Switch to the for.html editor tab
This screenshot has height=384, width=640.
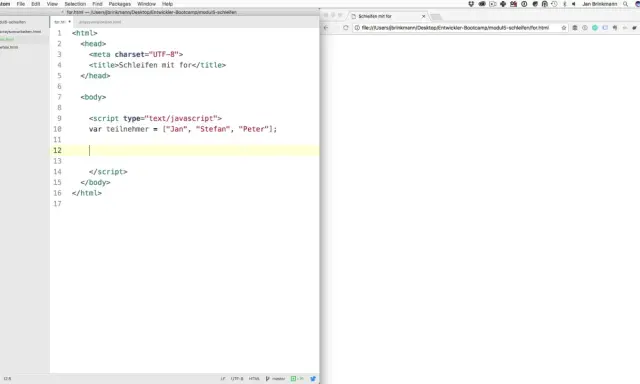[62, 22]
